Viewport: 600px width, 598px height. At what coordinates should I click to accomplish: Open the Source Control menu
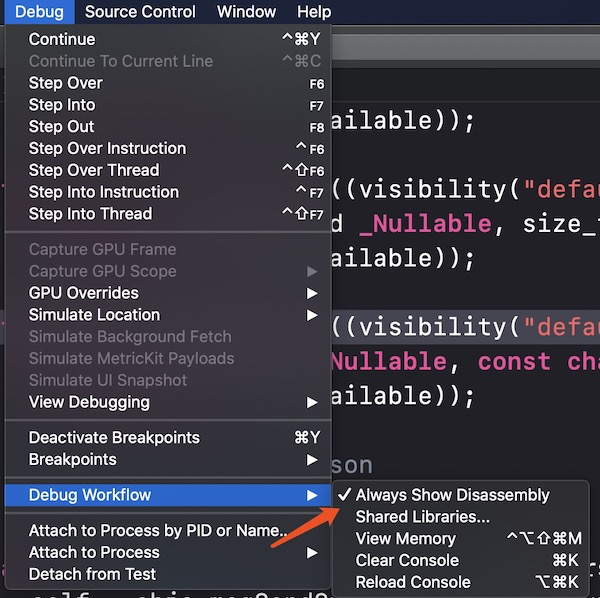[x=140, y=12]
